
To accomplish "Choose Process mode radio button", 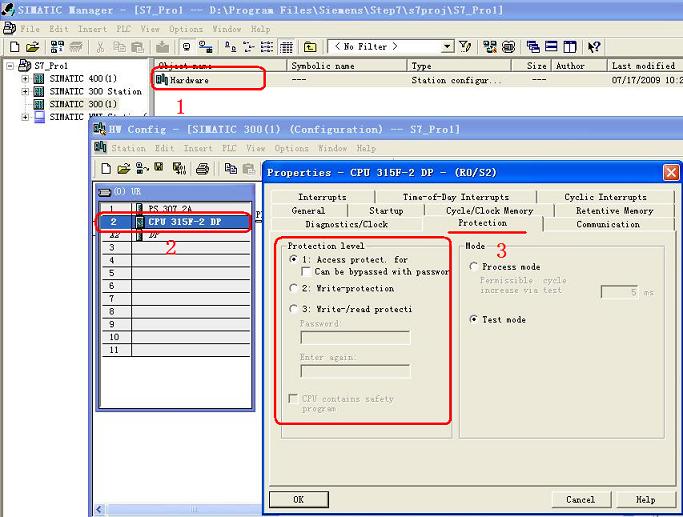I will point(473,267).
